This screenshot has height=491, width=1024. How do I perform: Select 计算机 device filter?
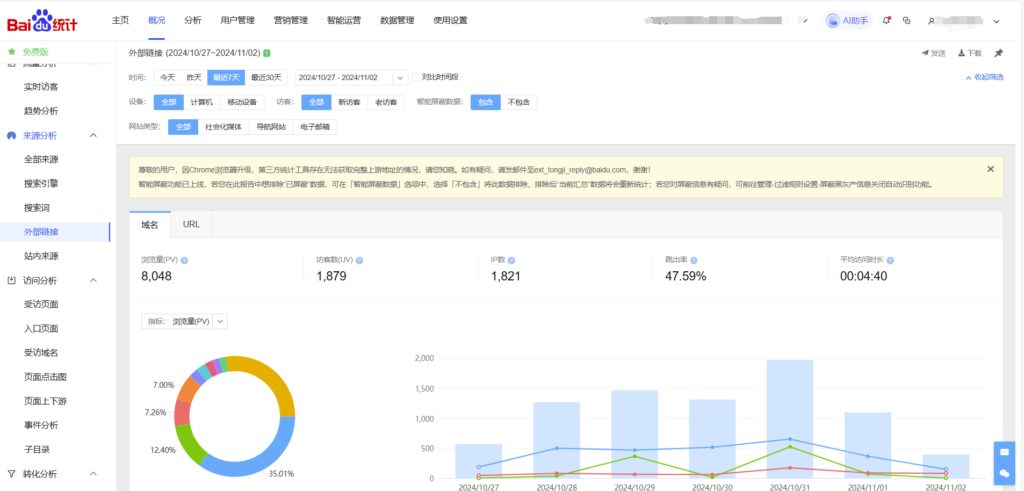[x=202, y=103]
